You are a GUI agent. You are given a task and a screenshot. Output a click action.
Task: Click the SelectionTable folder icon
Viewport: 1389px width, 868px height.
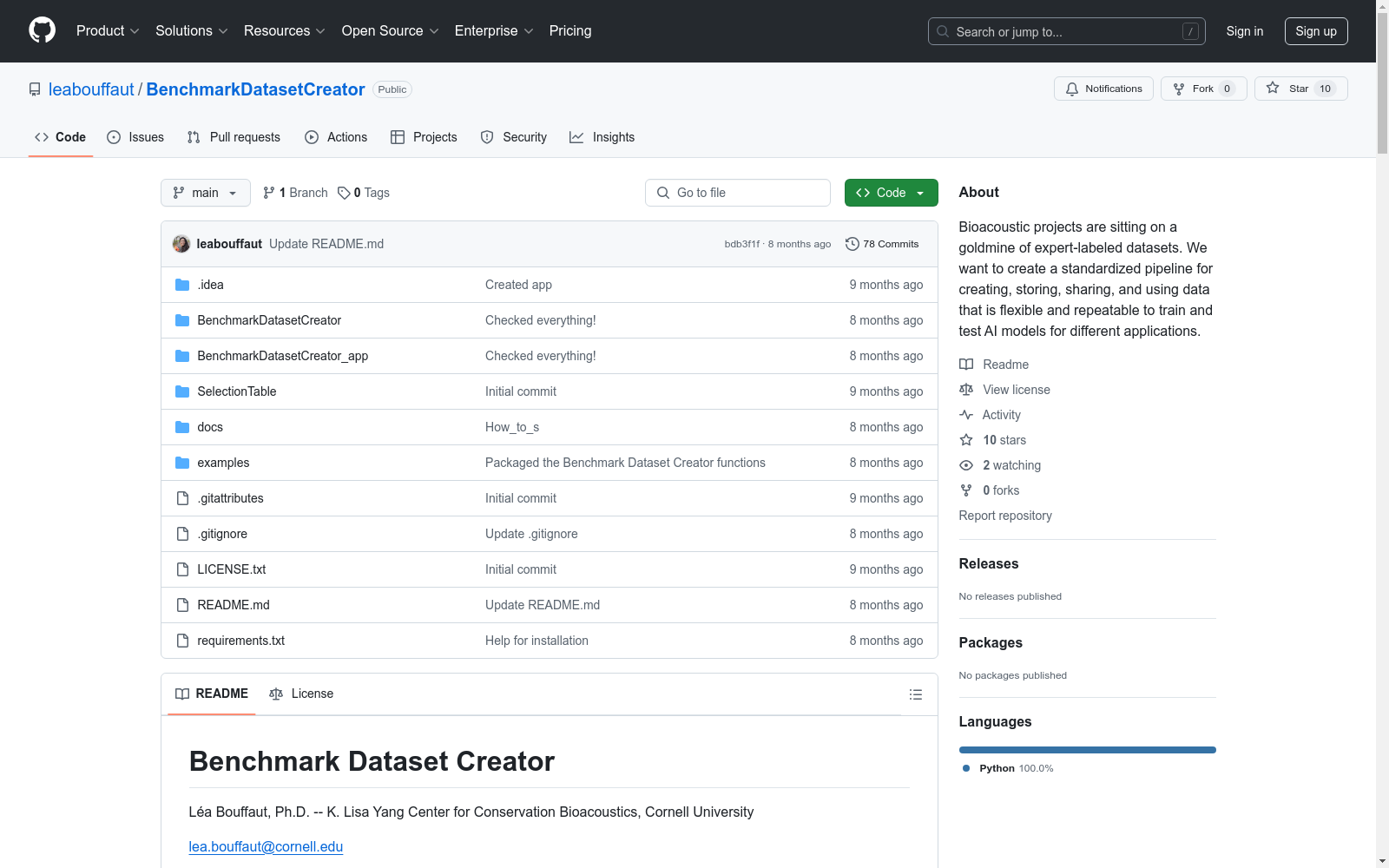coord(182,391)
